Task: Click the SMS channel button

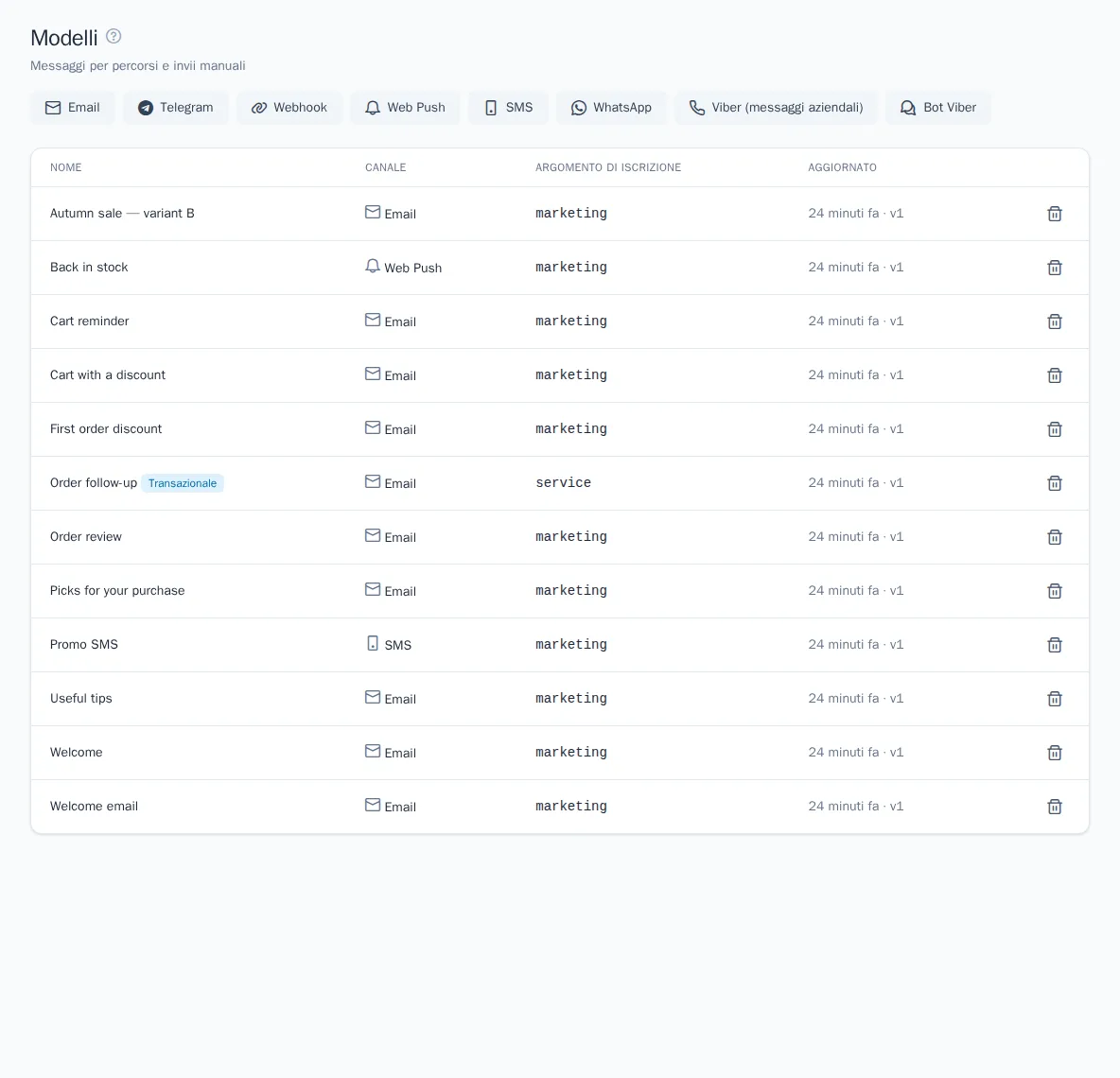Action: [x=509, y=108]
